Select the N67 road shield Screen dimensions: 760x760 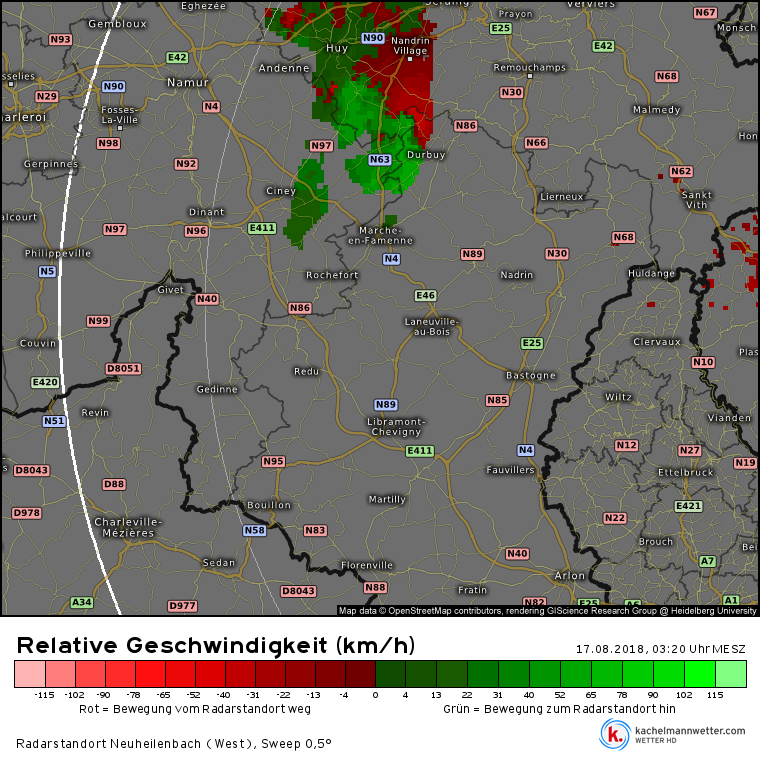[x=705, y=12]
